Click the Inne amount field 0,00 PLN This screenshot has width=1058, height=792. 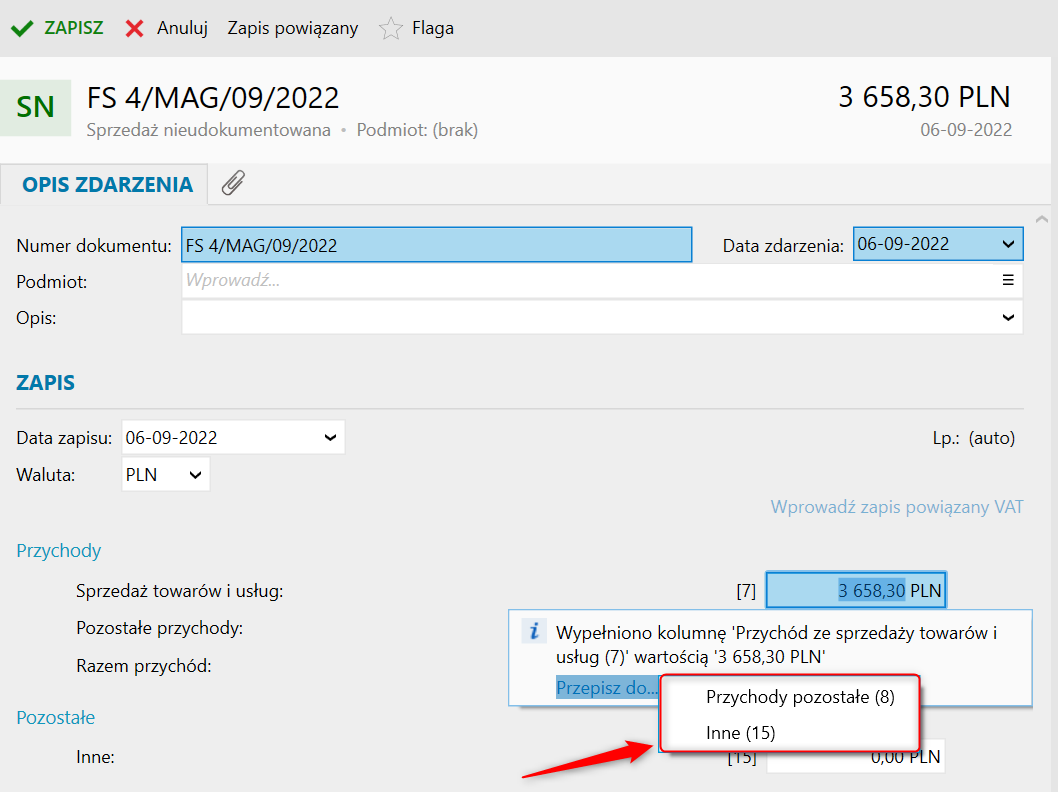click(x=856, y=757)
